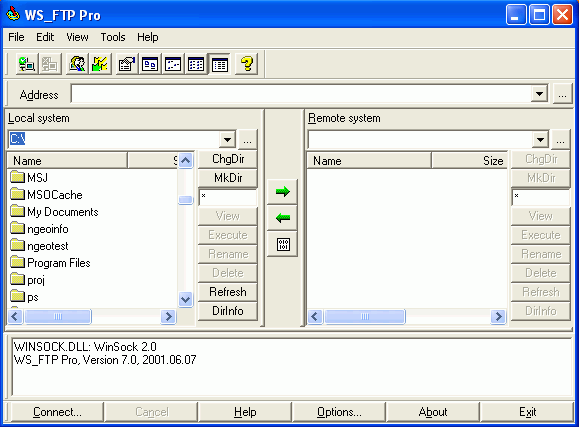The image size is (579, 427).
Task: Open the Options properties toolbar icon
Action: point(127,64)
